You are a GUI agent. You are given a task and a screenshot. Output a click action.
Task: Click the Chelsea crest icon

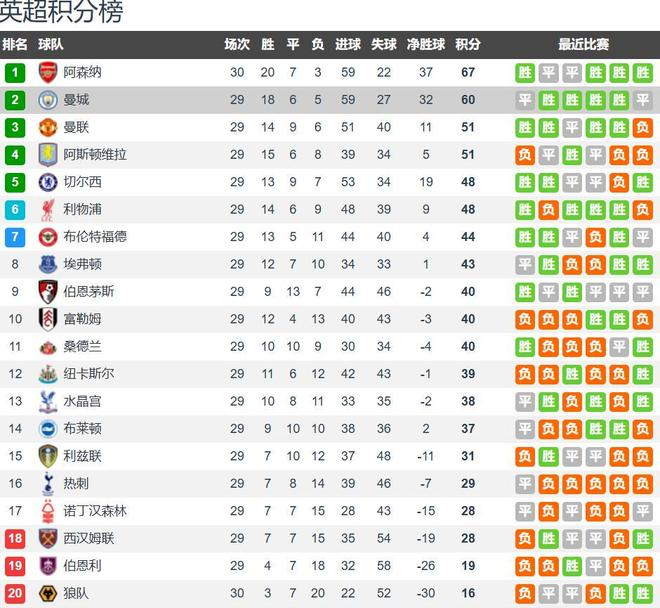pyautogui.click(x=47, y=182)
